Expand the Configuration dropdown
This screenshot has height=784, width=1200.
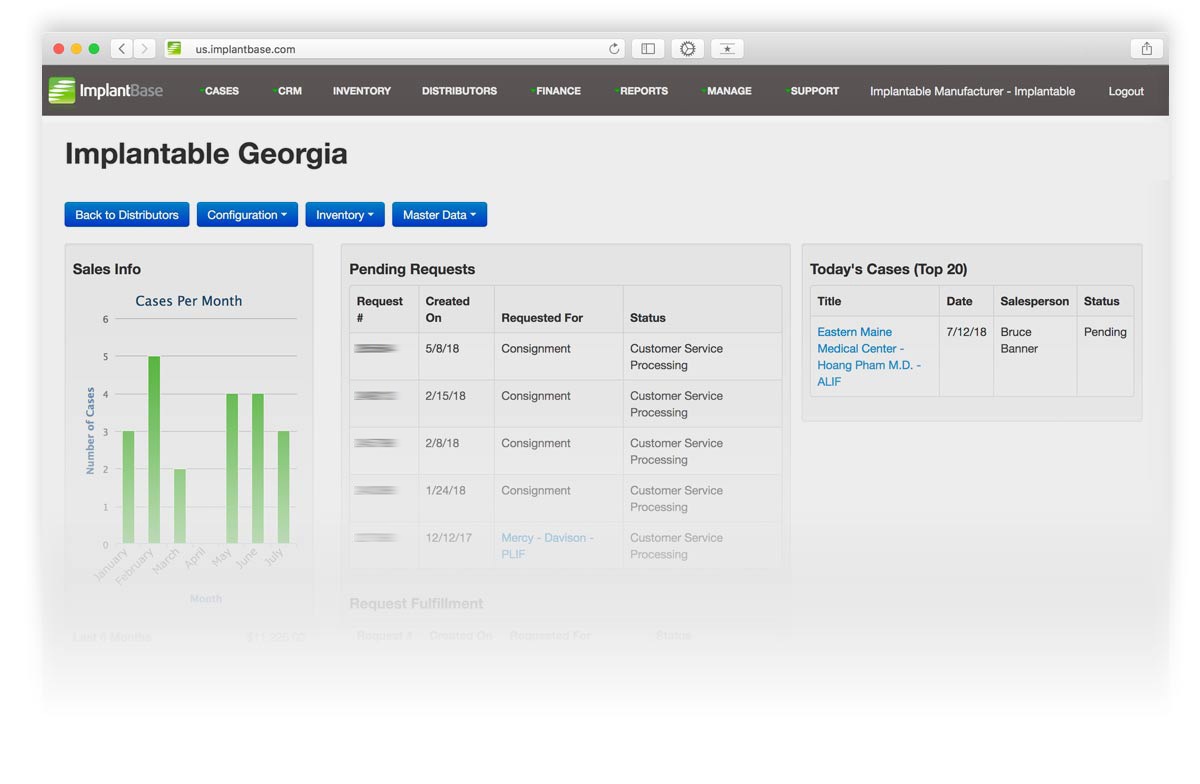coord(247,215)
